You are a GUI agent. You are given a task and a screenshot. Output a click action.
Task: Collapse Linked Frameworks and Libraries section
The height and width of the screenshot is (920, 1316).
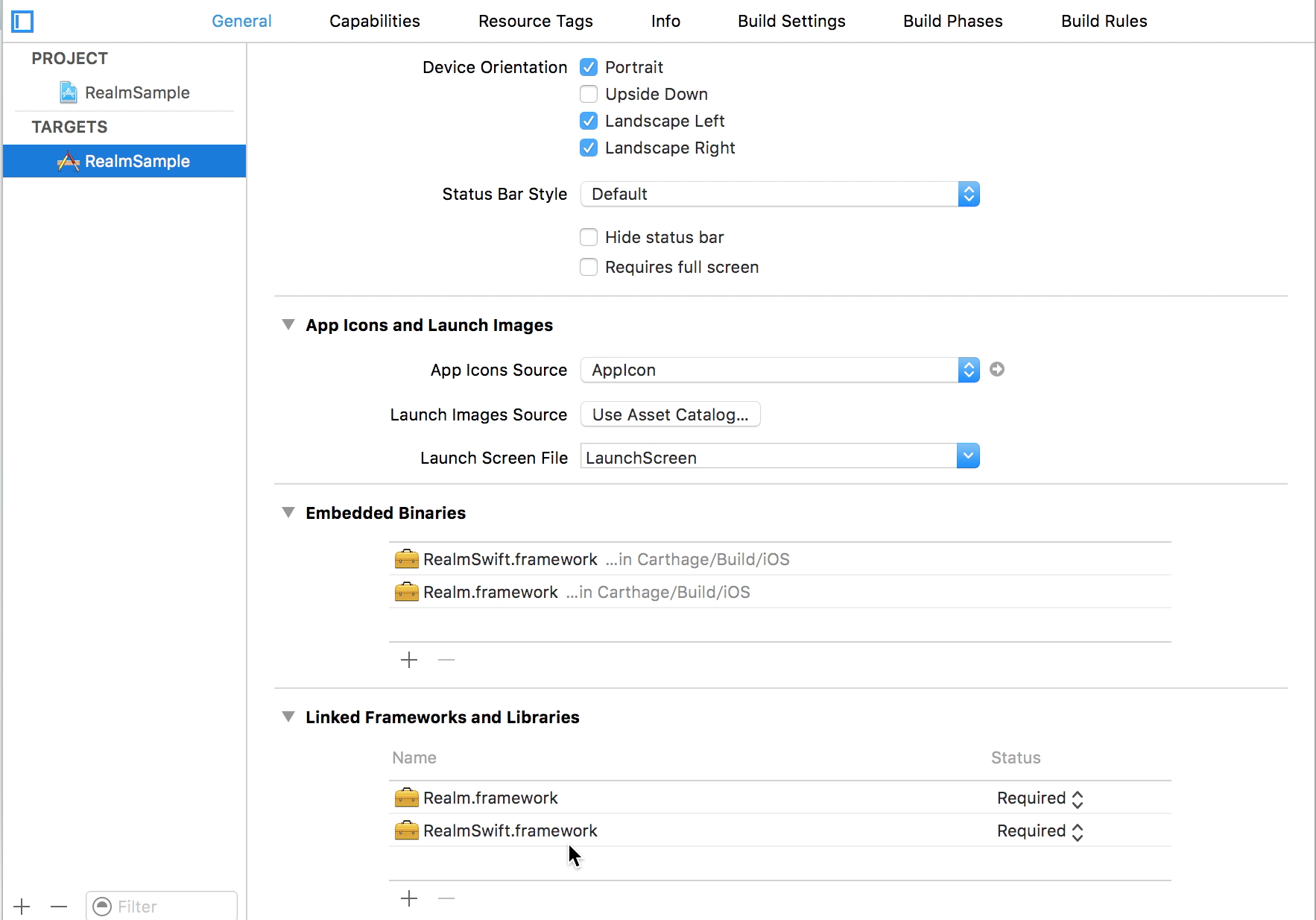(x=288, y=716)
